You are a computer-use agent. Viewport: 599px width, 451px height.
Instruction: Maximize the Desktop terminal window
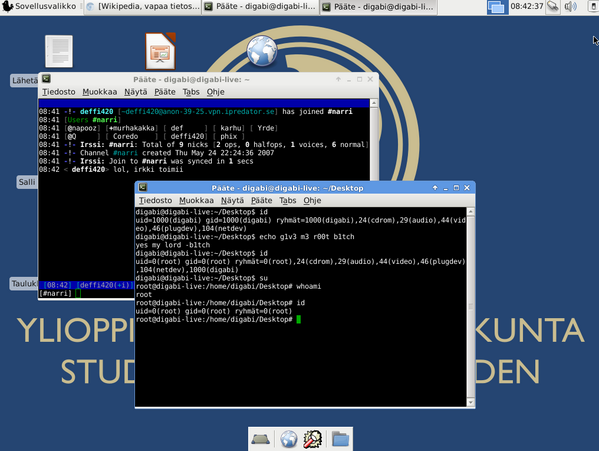pos(456,188)
